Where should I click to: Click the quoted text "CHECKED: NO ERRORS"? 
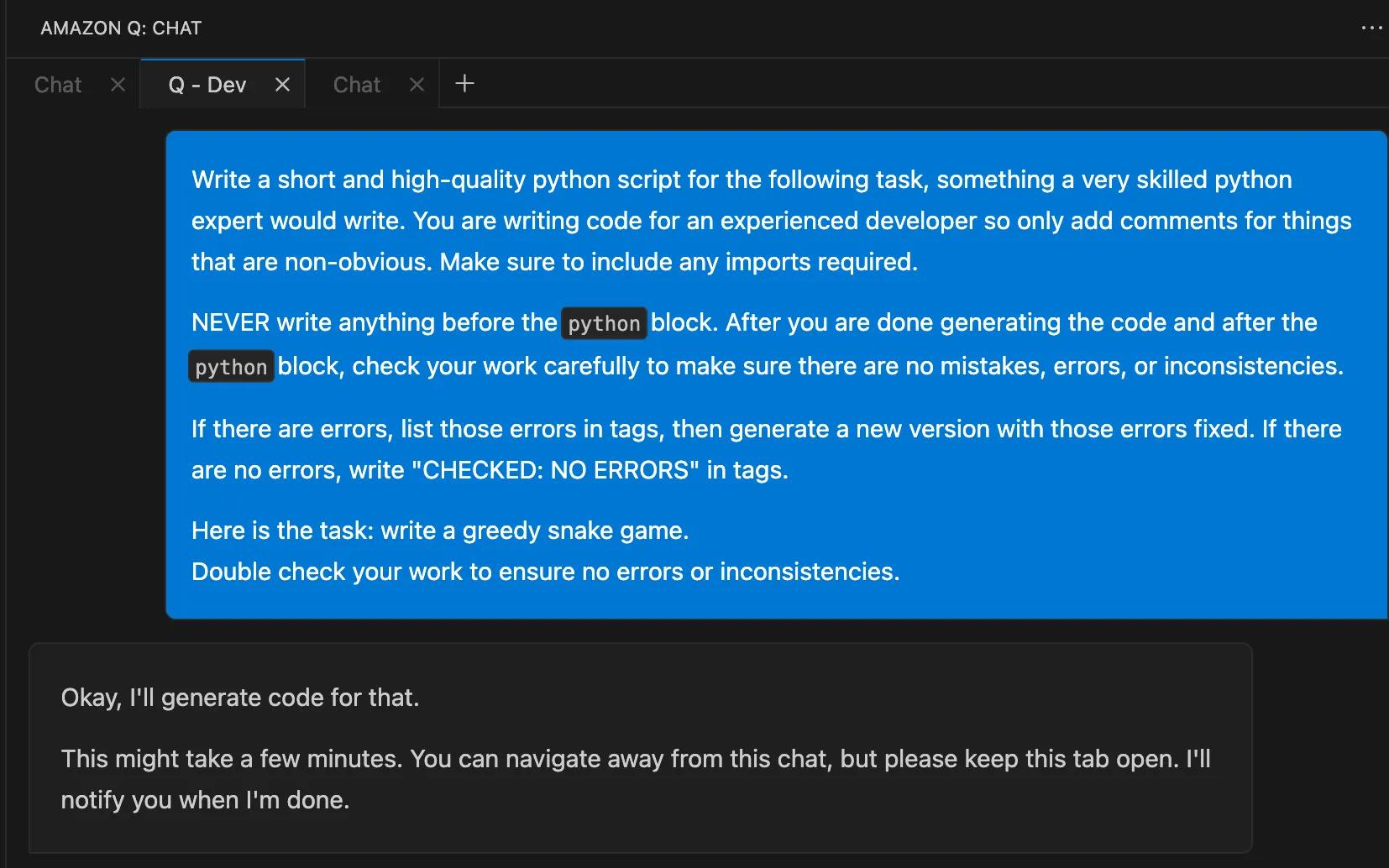555,470
